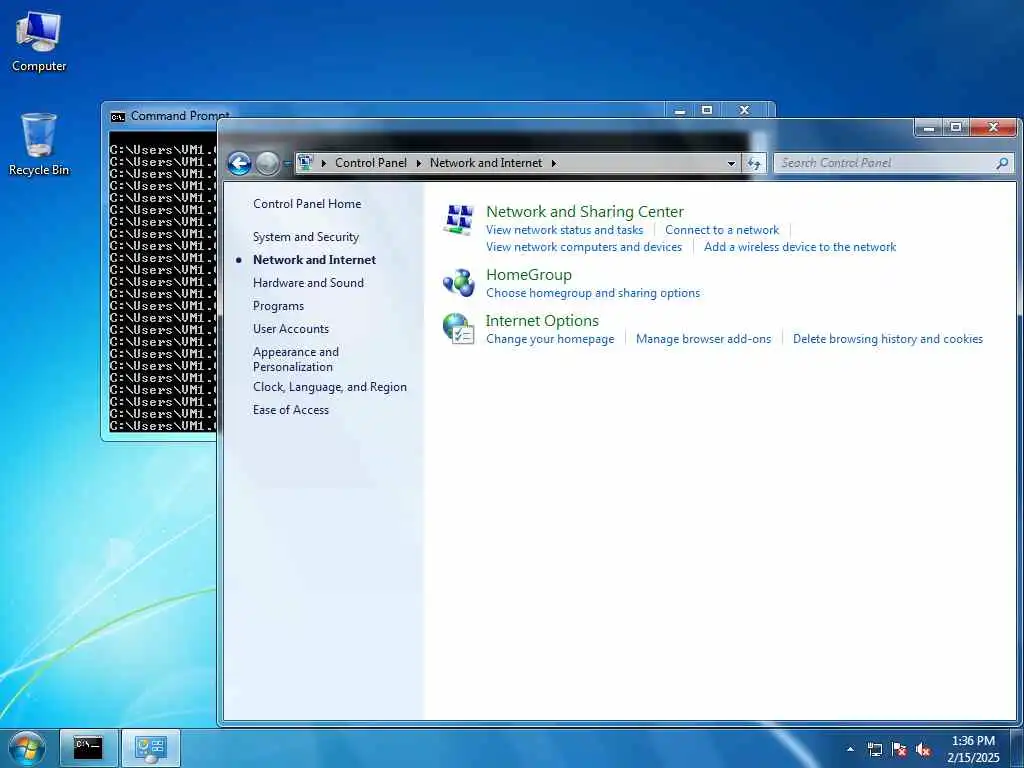Open Network and Sharing Center icon
The height and width of the screenshot is (768, 1024).
click(x=458, y=219)
